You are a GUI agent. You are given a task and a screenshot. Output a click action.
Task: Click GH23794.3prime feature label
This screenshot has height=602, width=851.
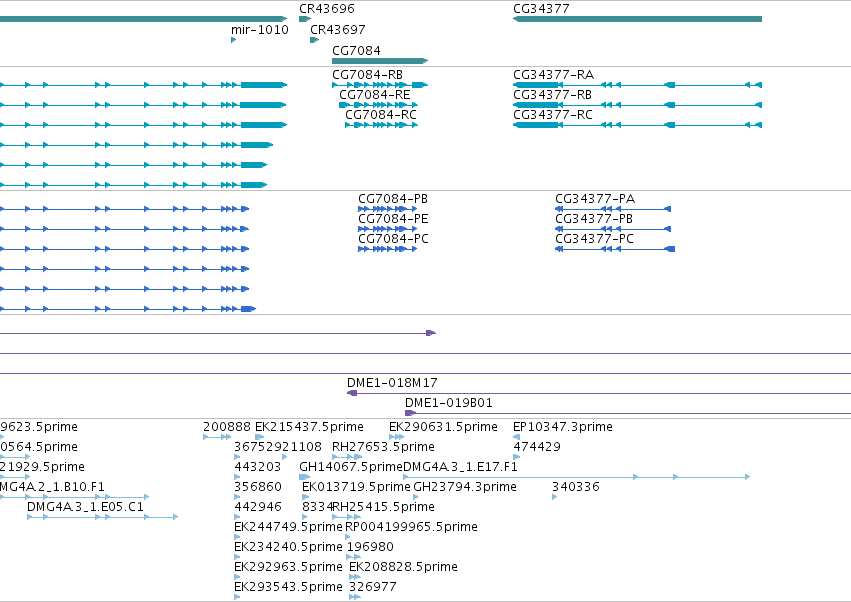pos(465,487)
